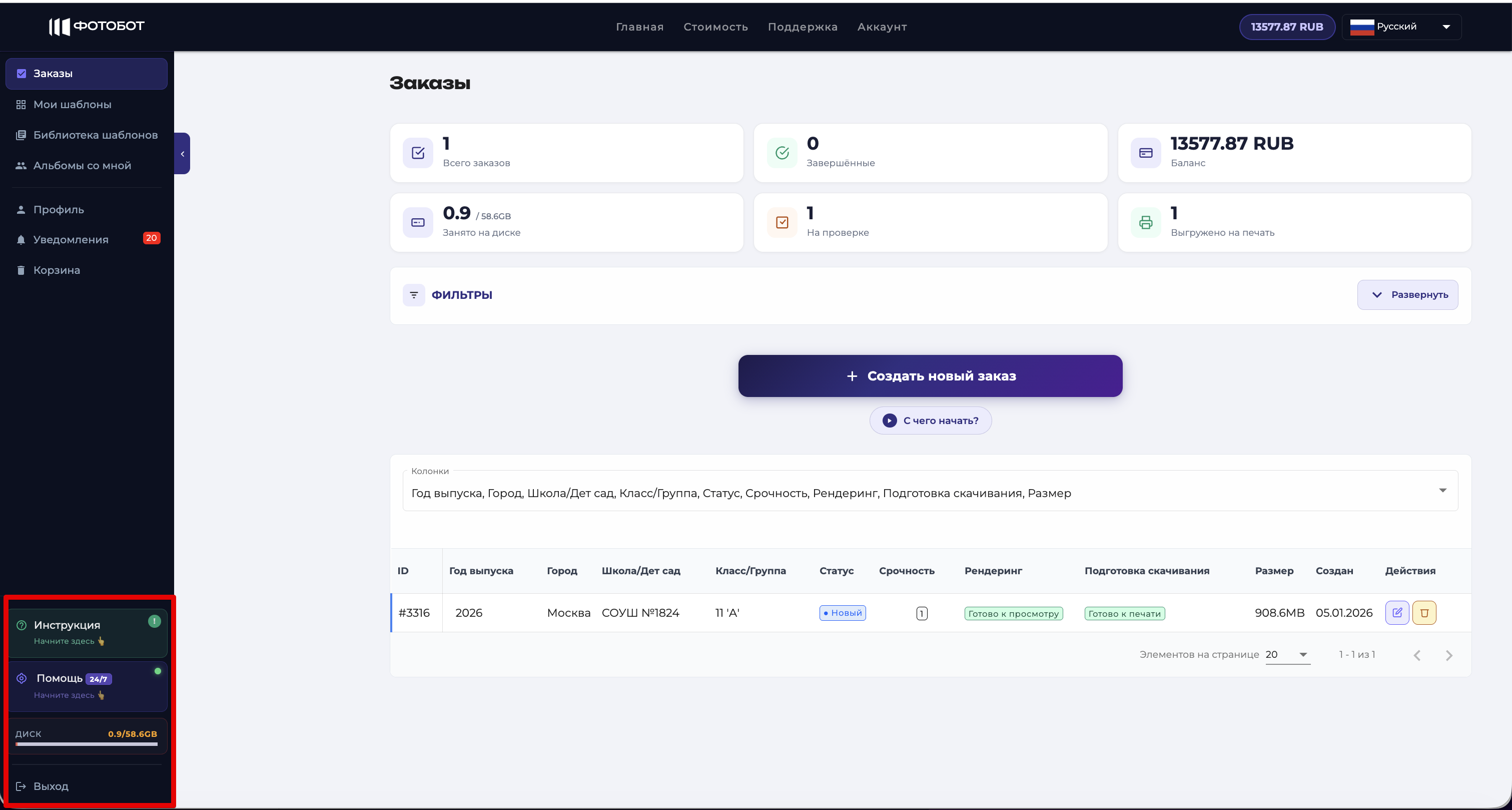Select Альбомы со мной in sidebar

(86, 166)
